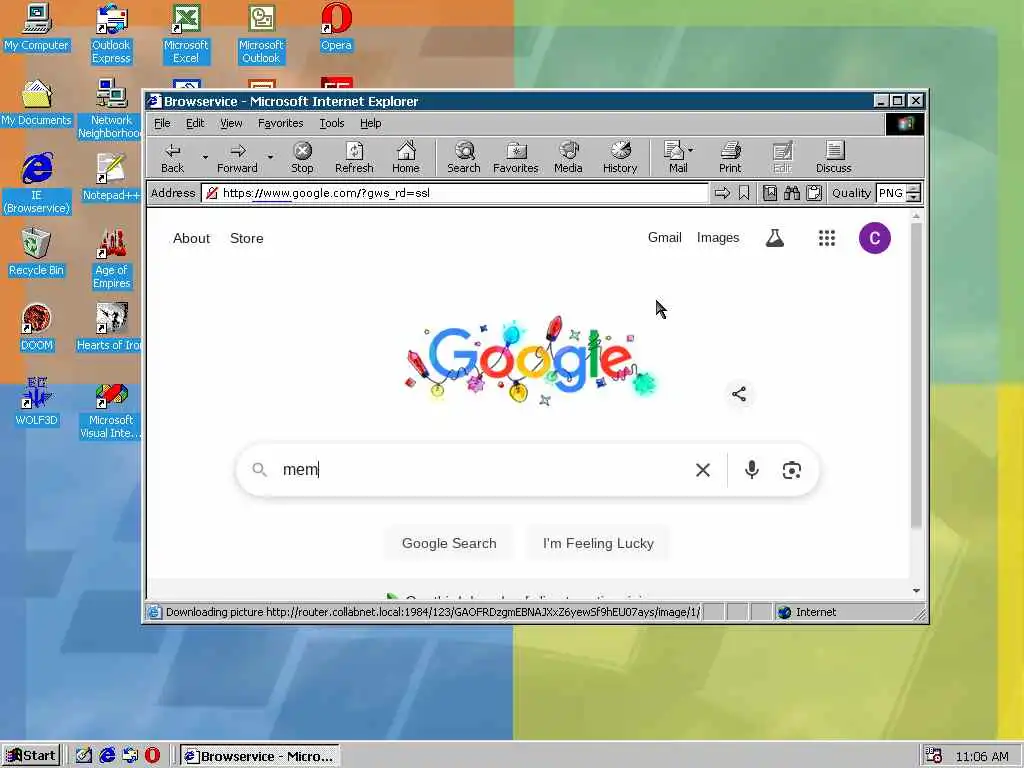The height and width of the screenshot is (768, 1024).
Task: Click the Google Search button
Action: click(449, 543)
